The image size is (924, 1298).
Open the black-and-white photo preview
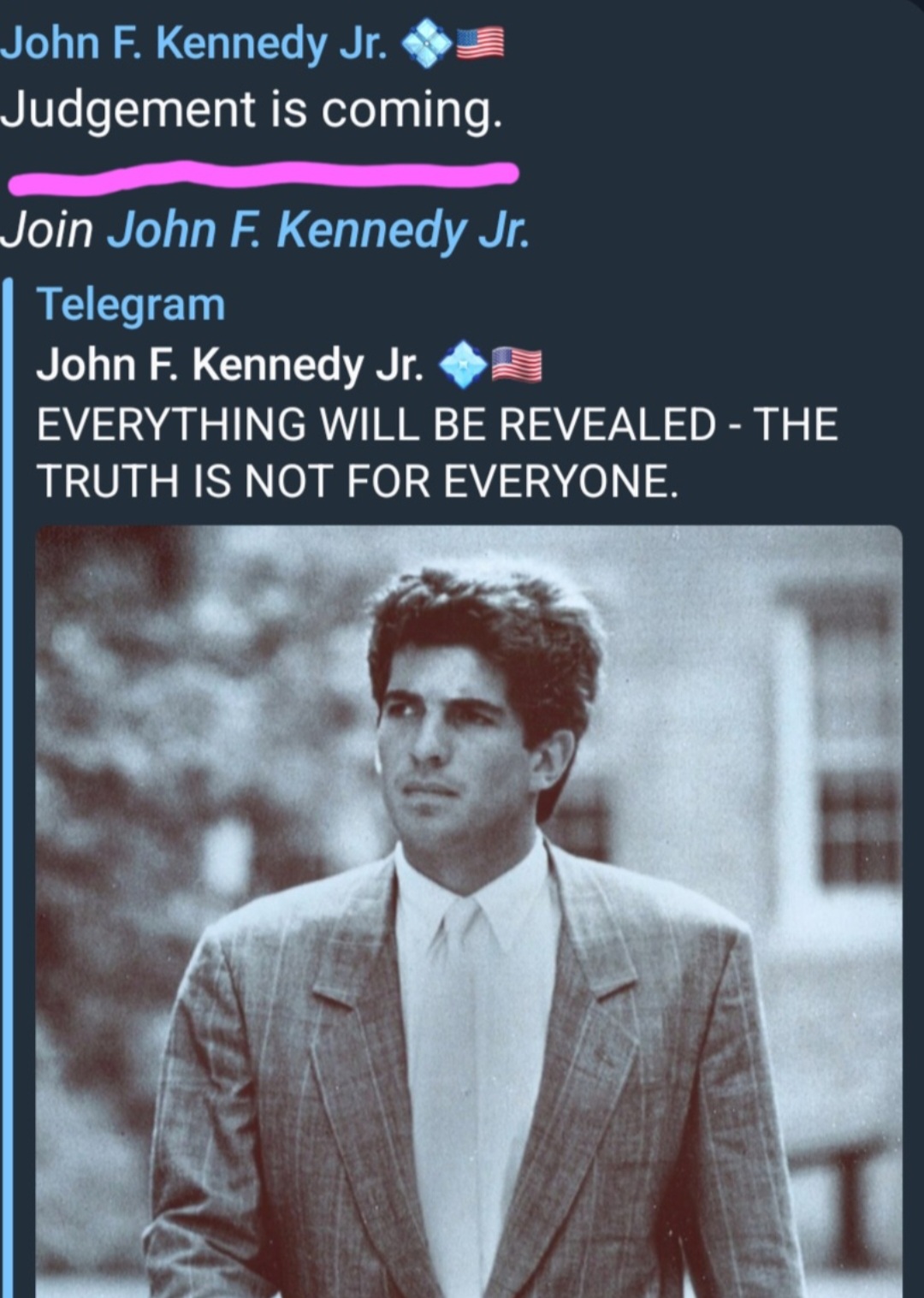[469, 911]
